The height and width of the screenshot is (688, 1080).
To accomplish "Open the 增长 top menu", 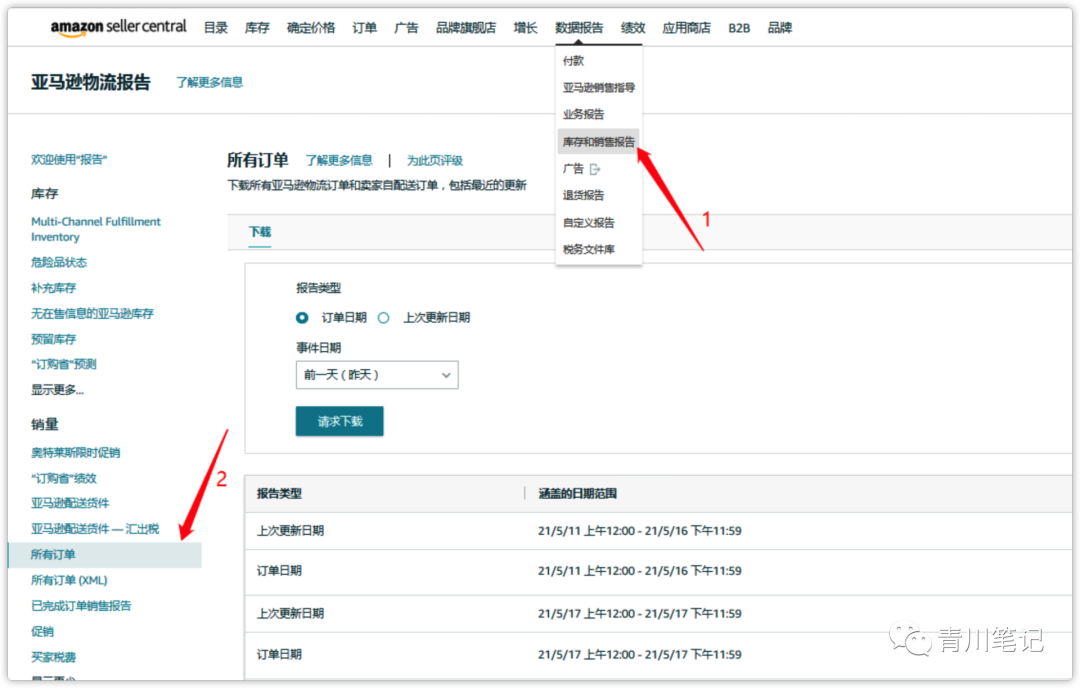I will (x=526, y=28).
